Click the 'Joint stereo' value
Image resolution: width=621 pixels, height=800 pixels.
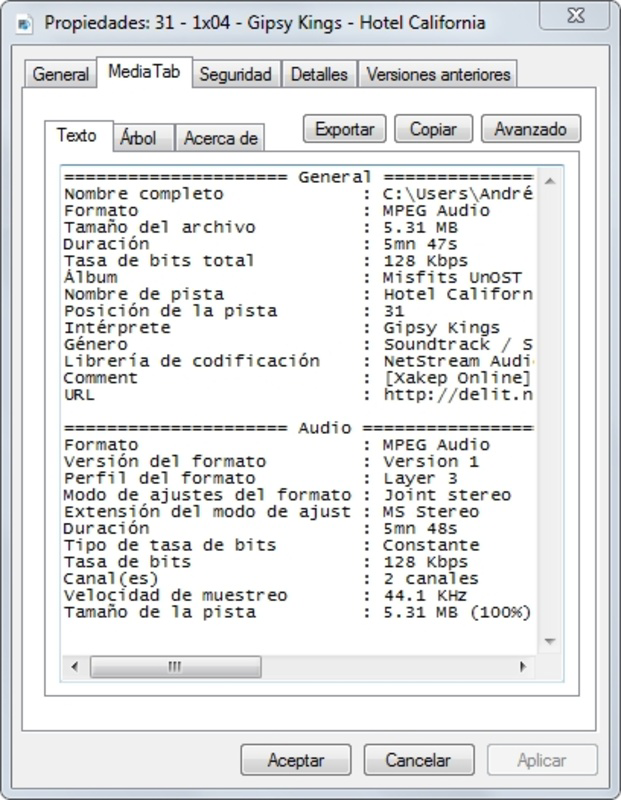pyautogui.click(x=447, y=495)
